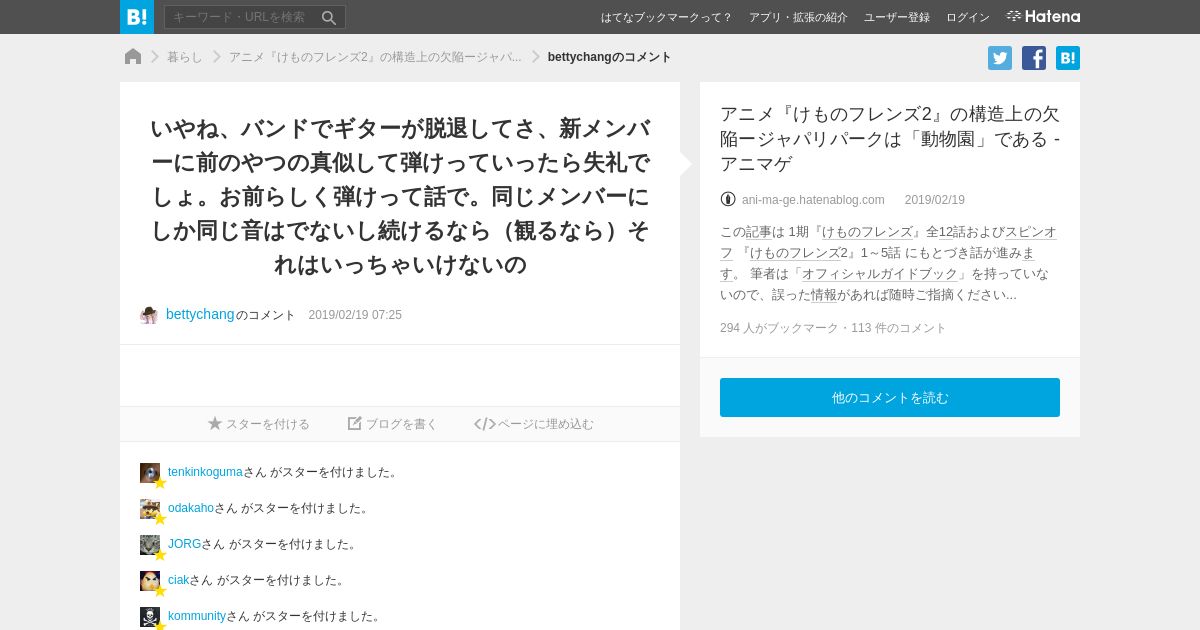Share on Facebook icon

[x=1034, y=58]
